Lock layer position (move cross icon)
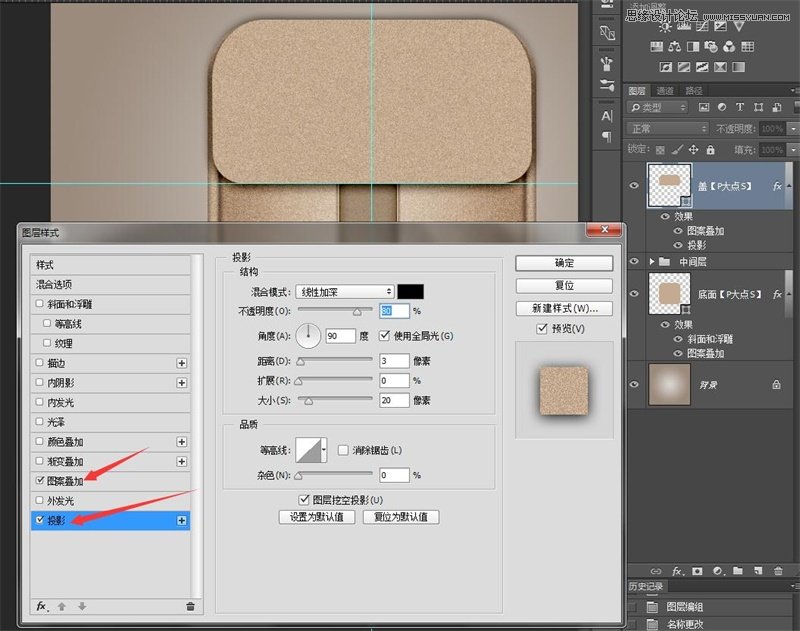Viewport: 800px width, 631px height. (693, 149)
